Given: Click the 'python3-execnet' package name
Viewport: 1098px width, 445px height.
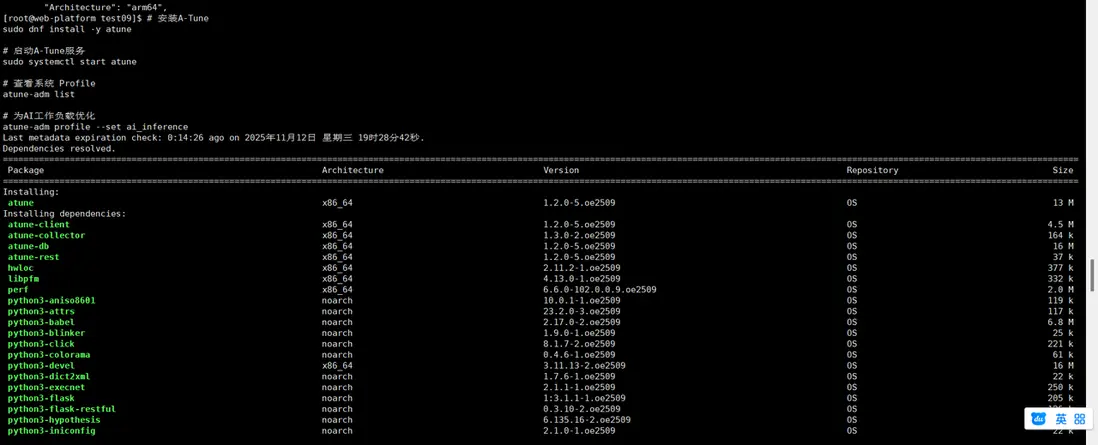Looking at the screenshot, I should pos(46,388).
